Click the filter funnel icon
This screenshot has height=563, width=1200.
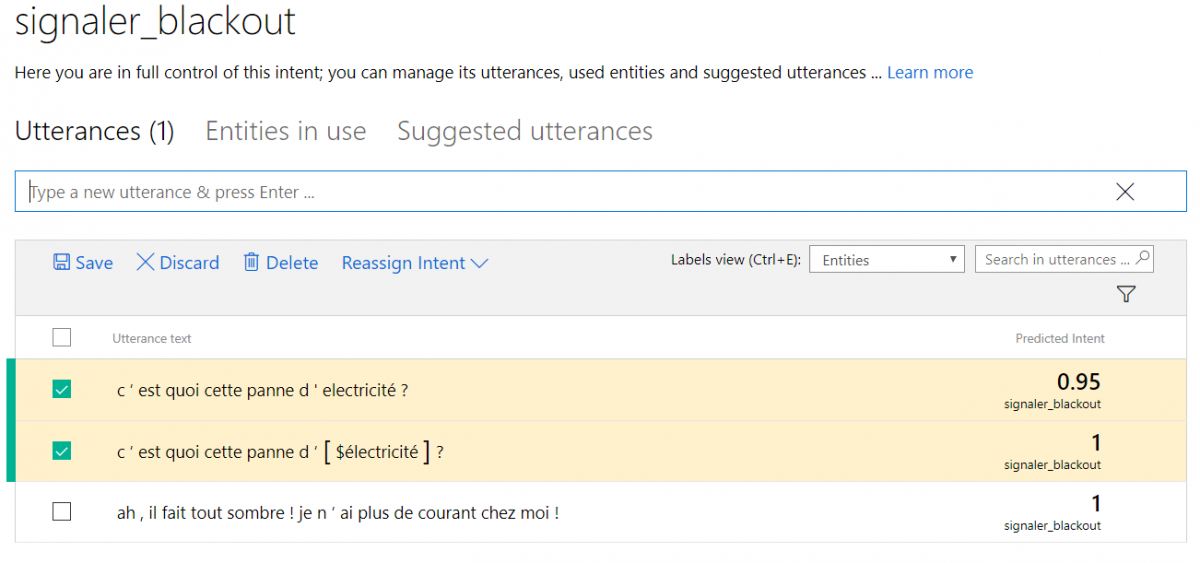(x=1126, y=294)
